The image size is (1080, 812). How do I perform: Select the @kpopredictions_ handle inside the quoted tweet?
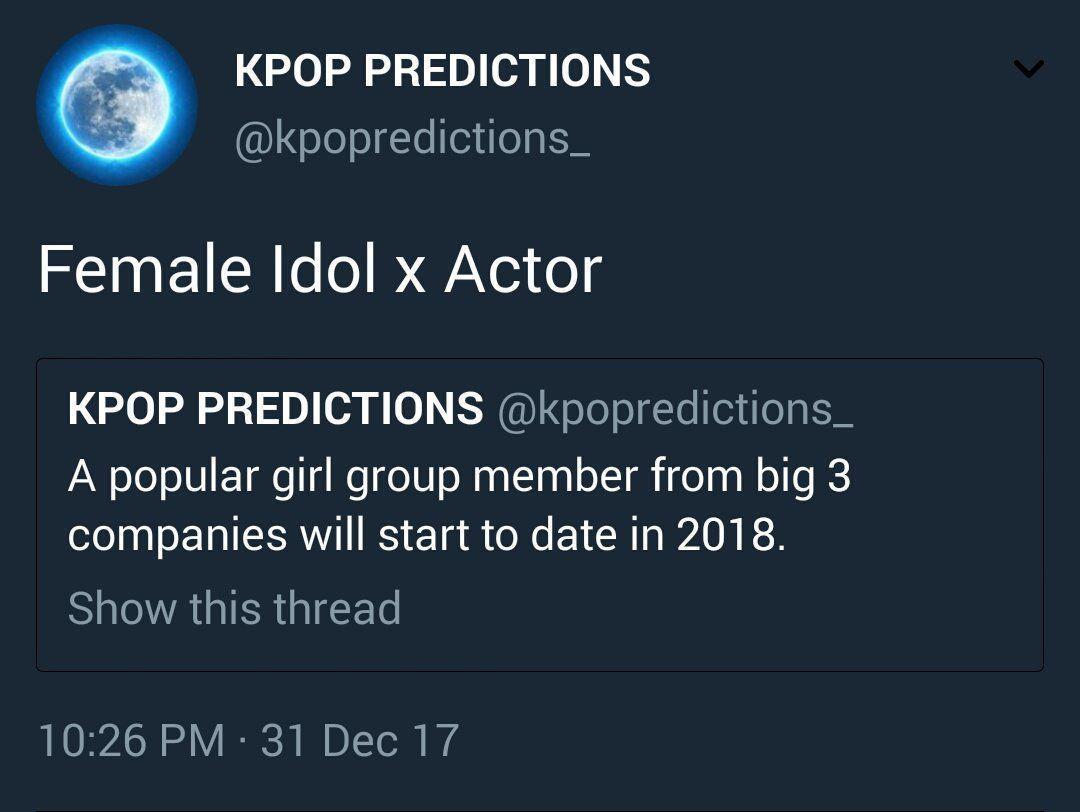[676, 410]
